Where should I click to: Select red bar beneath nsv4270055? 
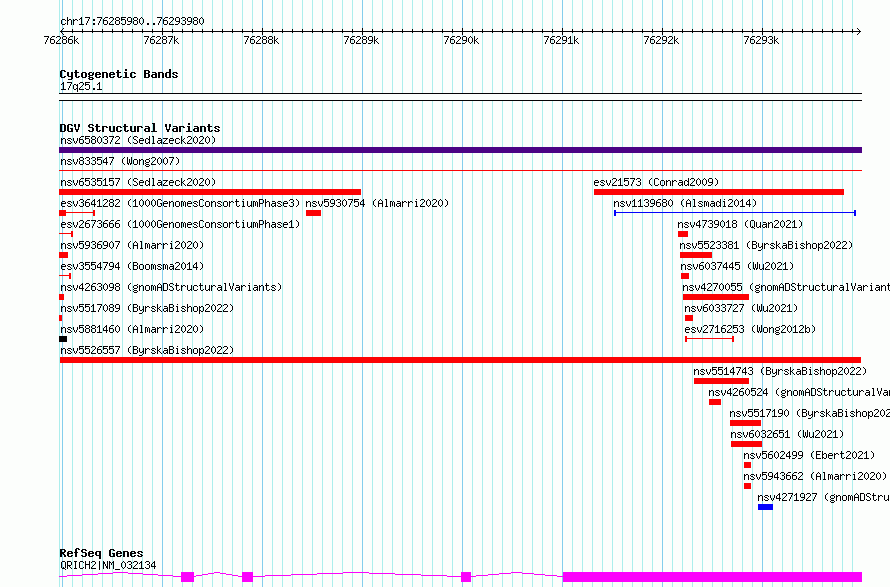[716, 297]
